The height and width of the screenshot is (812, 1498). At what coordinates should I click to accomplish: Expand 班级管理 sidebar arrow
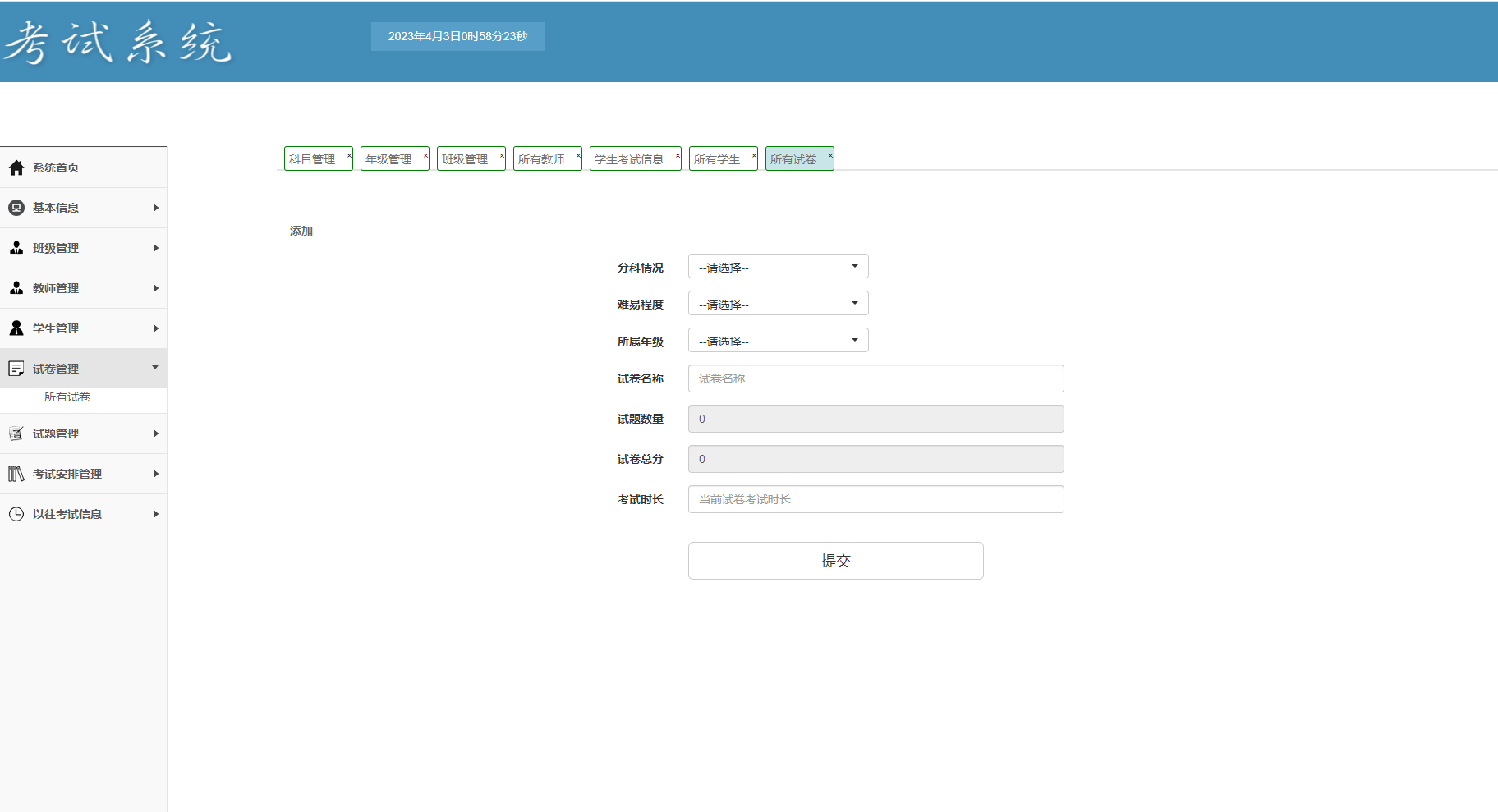tap(156, 248)
